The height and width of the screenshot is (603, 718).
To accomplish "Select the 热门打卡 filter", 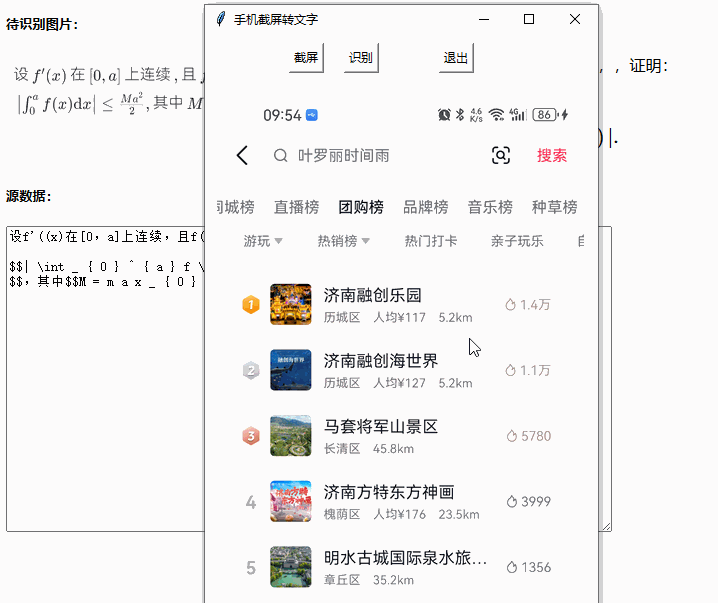I will (x=430, y=241).
